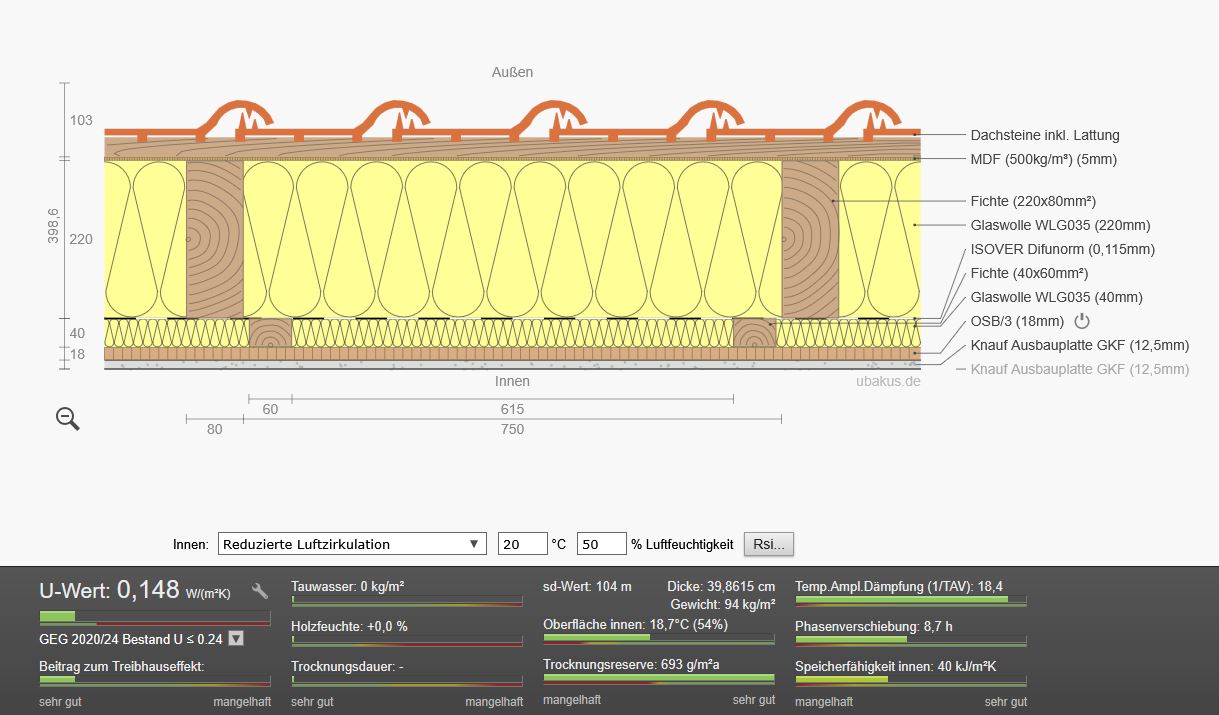Click the Oberfläche innen: 18,7°C (54%) readout
Screen dimensions: 1219x715
tap(635, 625)
